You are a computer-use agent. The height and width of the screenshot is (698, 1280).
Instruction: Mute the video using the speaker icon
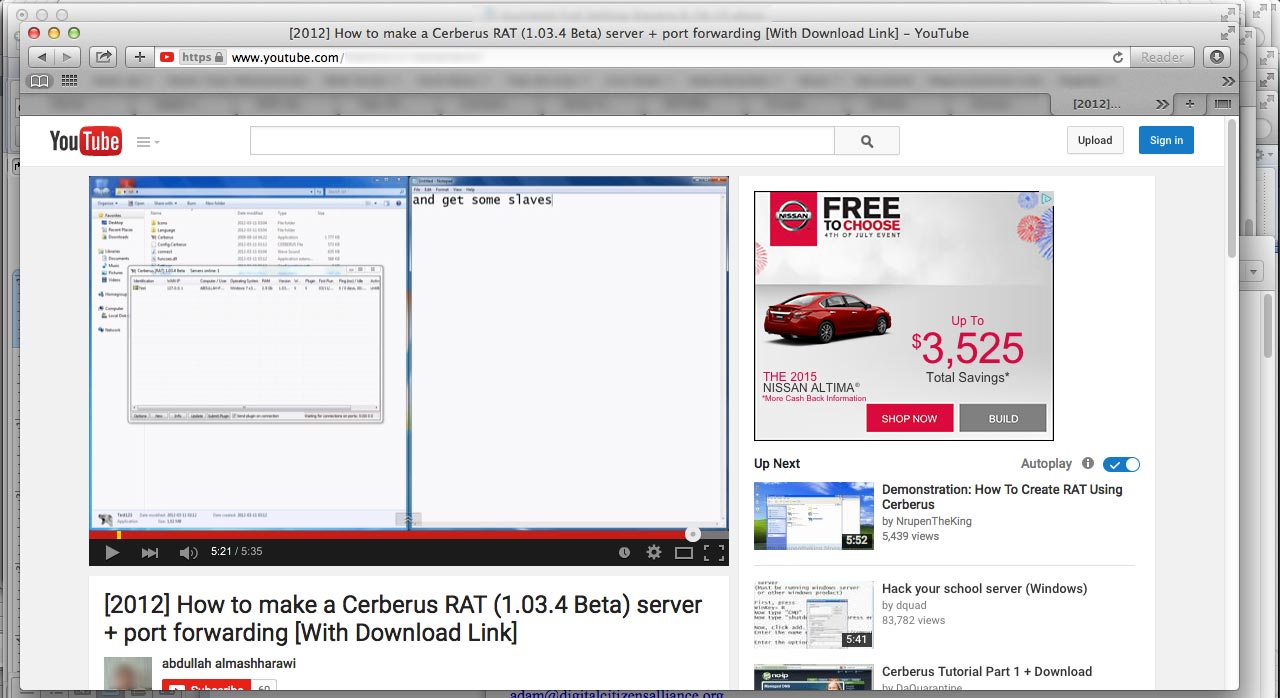click(188, 552)
